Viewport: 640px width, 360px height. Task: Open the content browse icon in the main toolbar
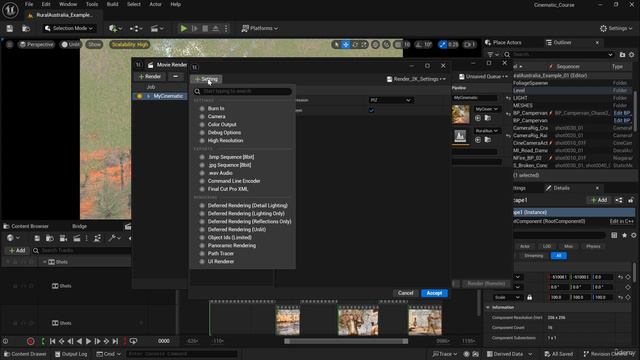pyautogui.click(x=26, y=28)
